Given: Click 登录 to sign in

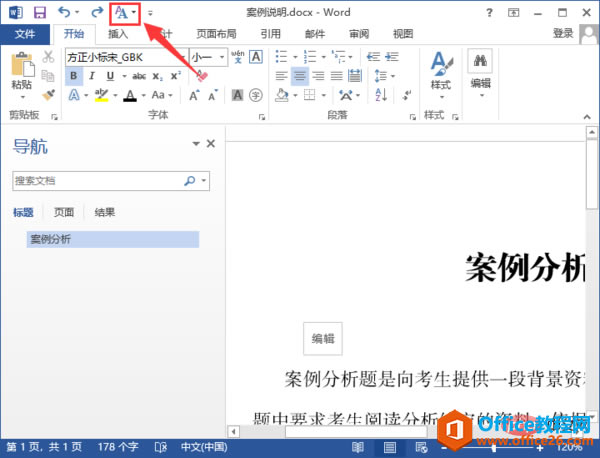Looking at the screenshot, I should coord(563,34).
